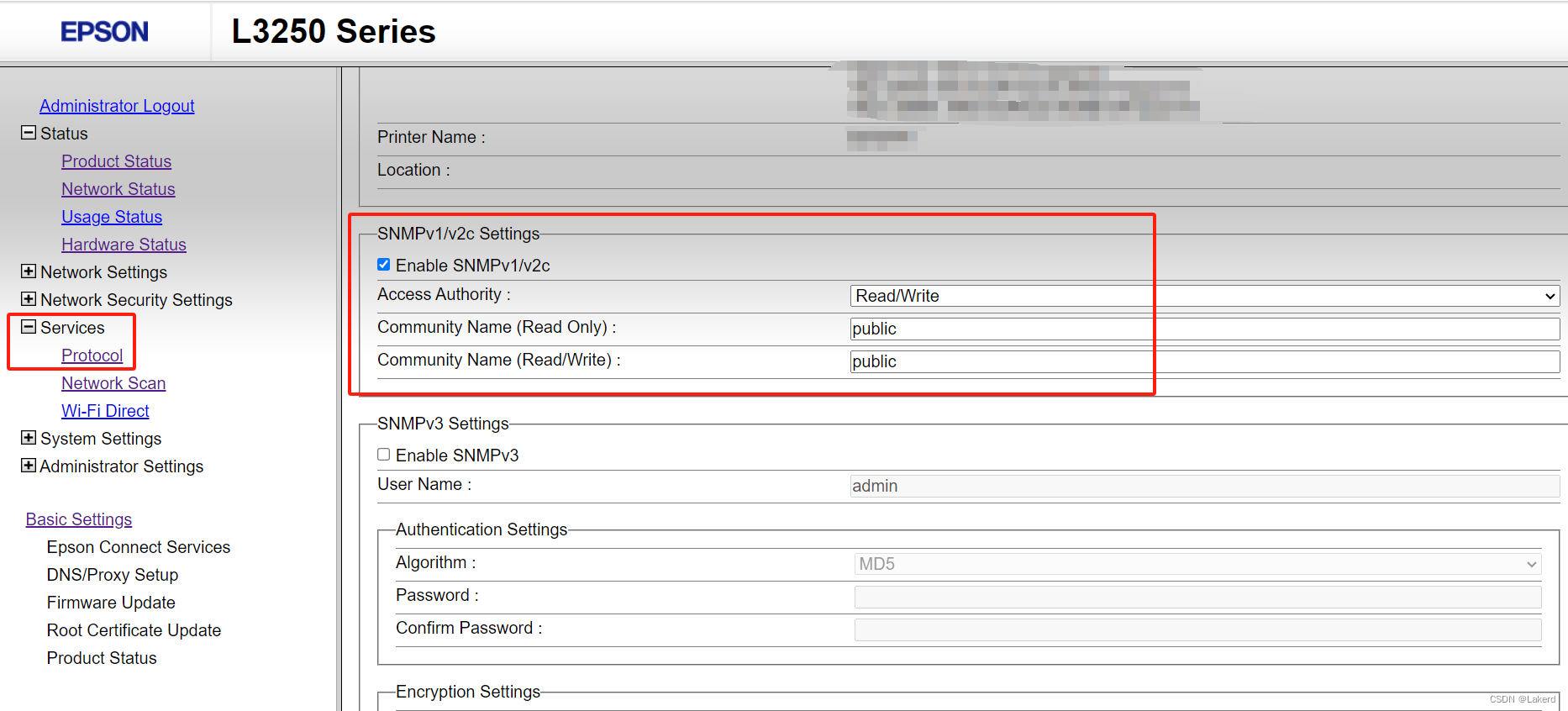Screen dimensions: 1568x711
Task: Click the SNMPv1/v2c Settings heading
Action: [459, 234]
